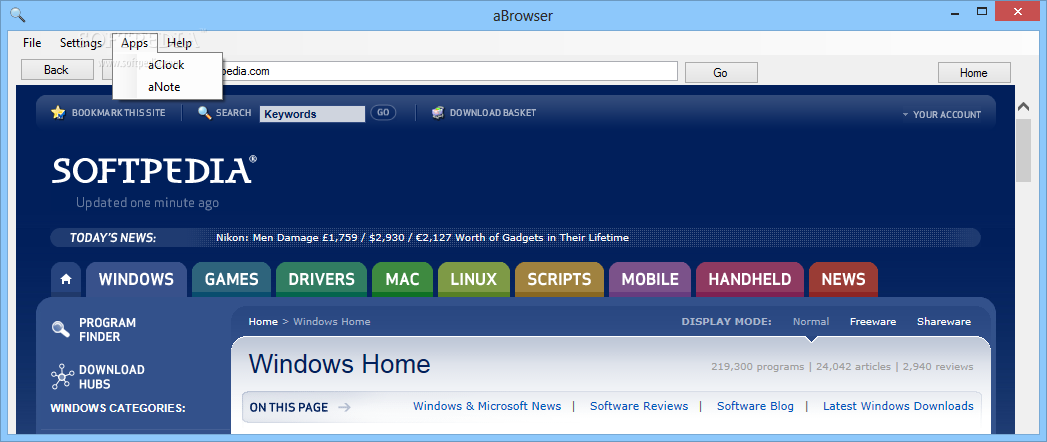Click the small GO search button
This screenshot has height=442, width=1047.
click(x=383, y=113)
